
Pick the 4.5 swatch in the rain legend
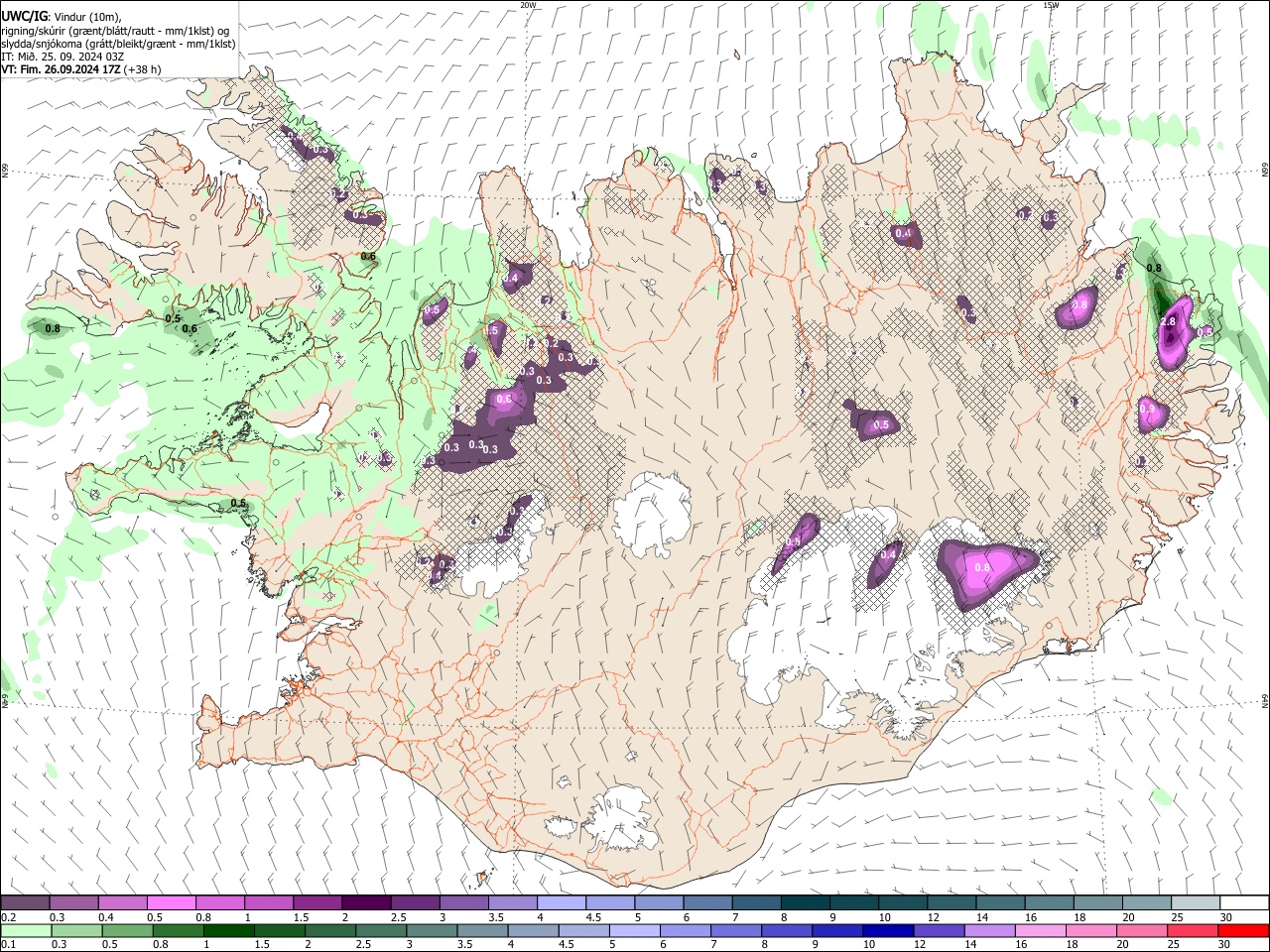[583, 930]
